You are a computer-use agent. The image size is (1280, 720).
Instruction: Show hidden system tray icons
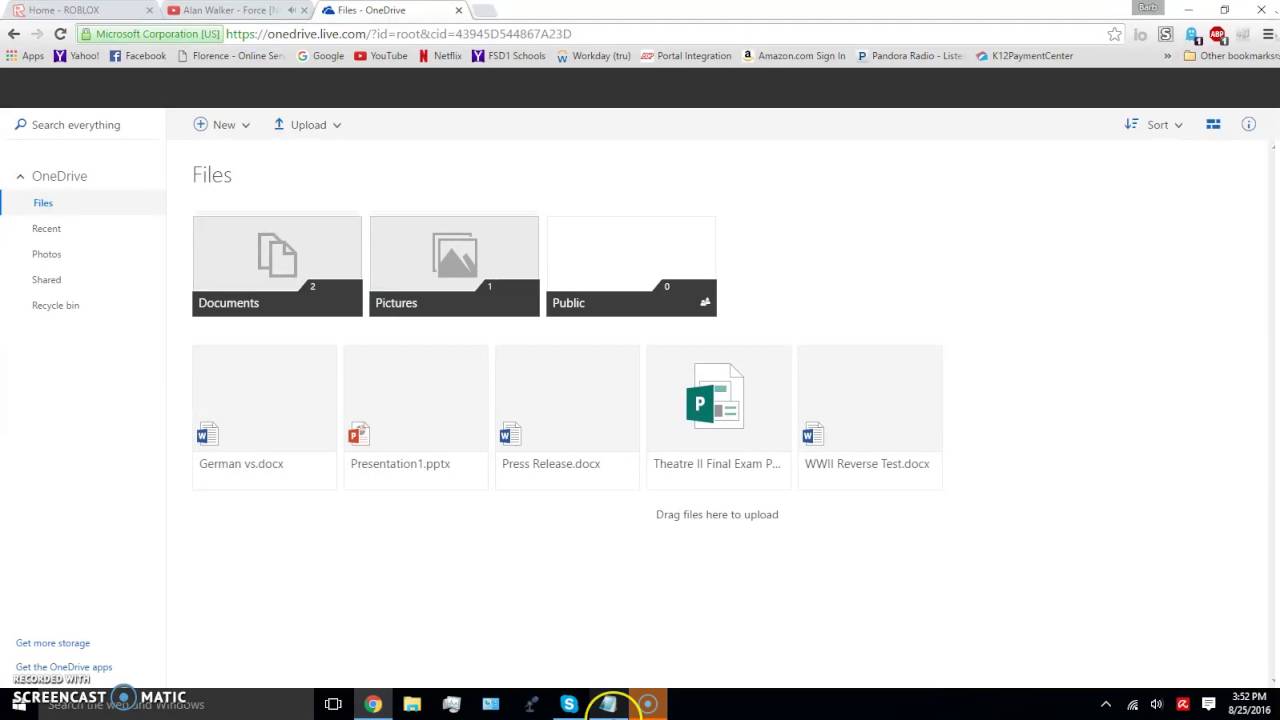[1106, 704]
